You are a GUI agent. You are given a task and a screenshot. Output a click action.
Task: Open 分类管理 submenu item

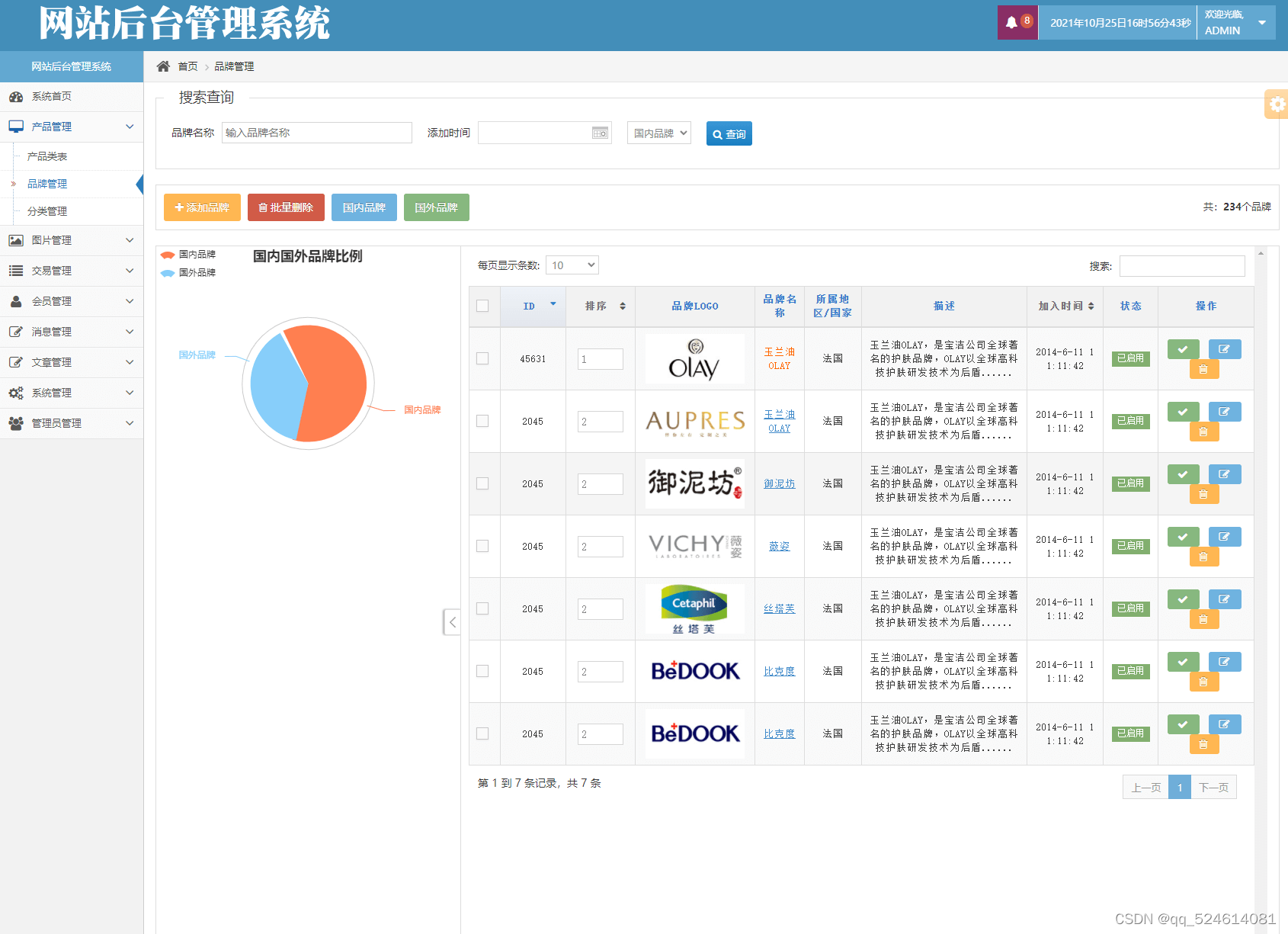[x=47, y=211]
